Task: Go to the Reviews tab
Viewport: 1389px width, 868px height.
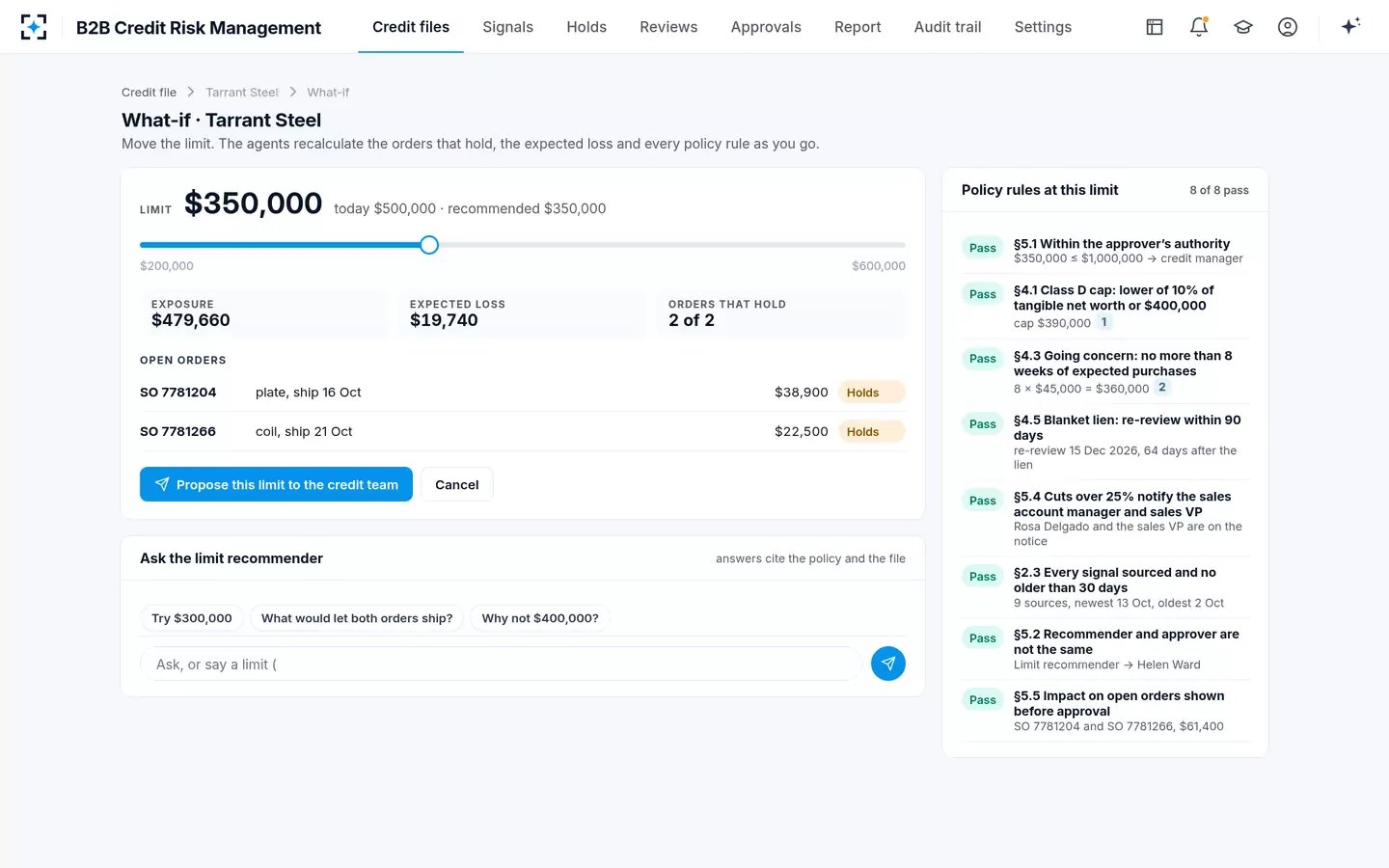Action: 668,27
